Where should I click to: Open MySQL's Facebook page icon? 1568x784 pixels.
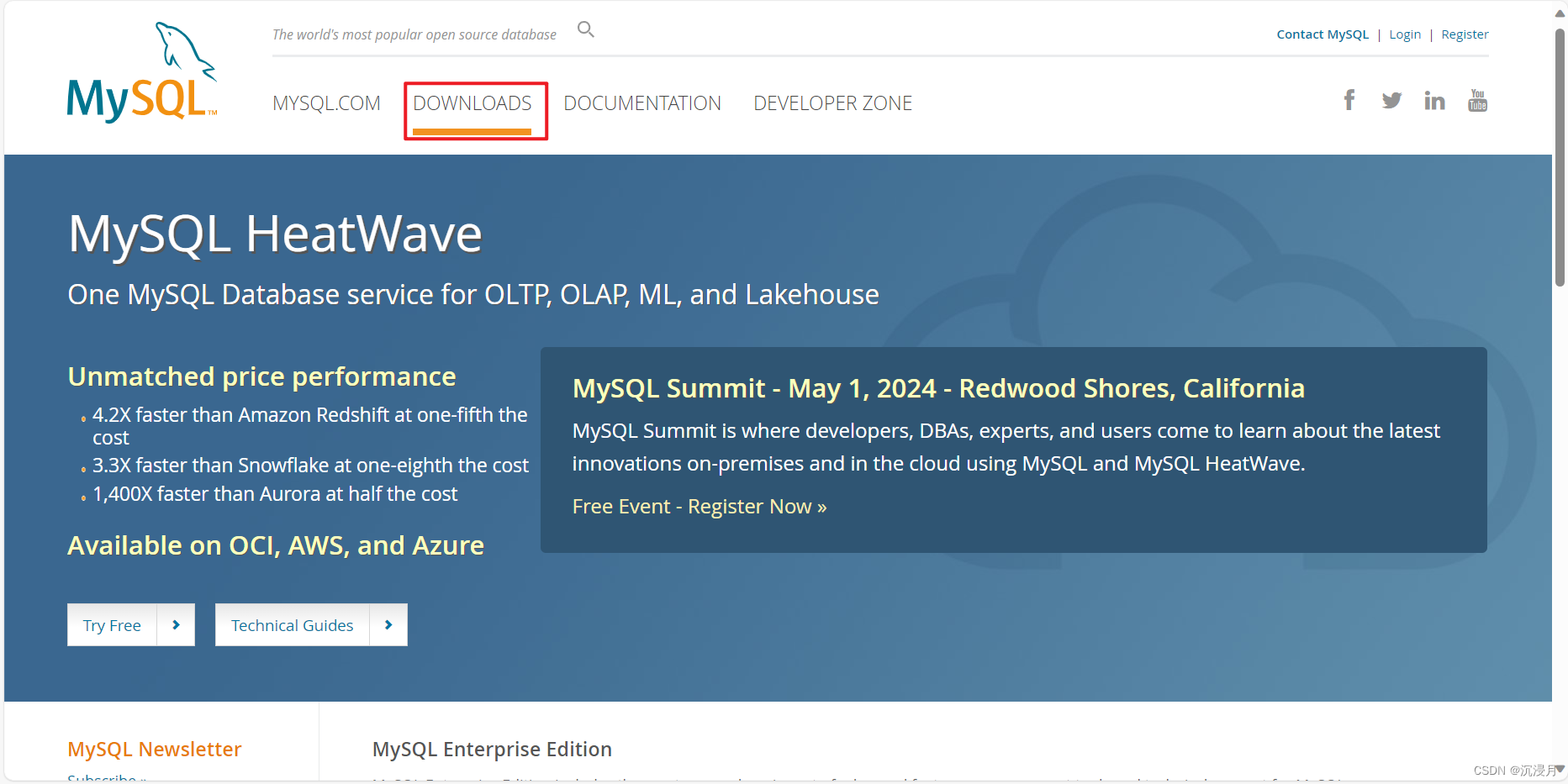(x=1349, y=100)
